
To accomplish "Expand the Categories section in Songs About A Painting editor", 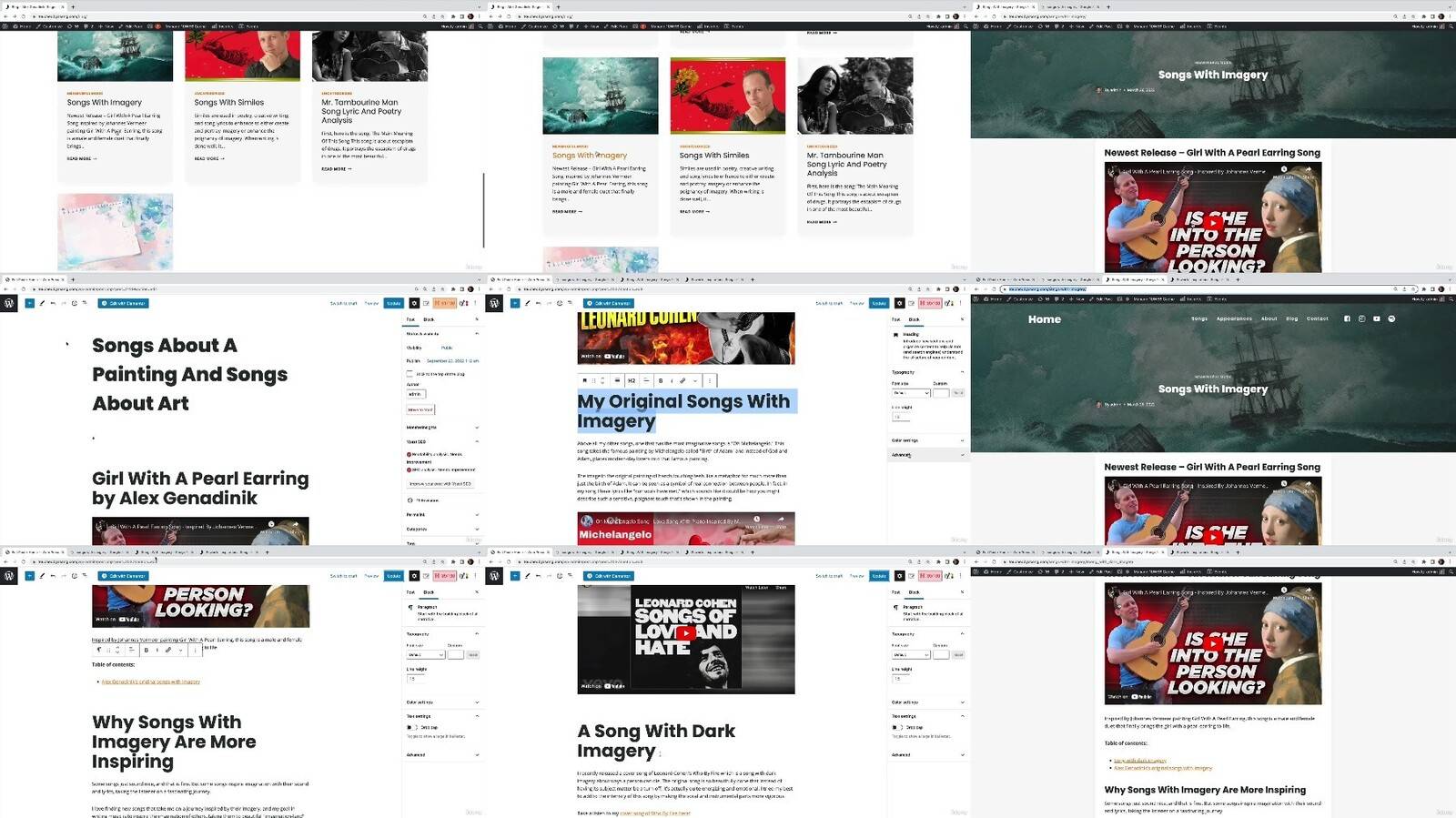I will click(x=441, y=529).
